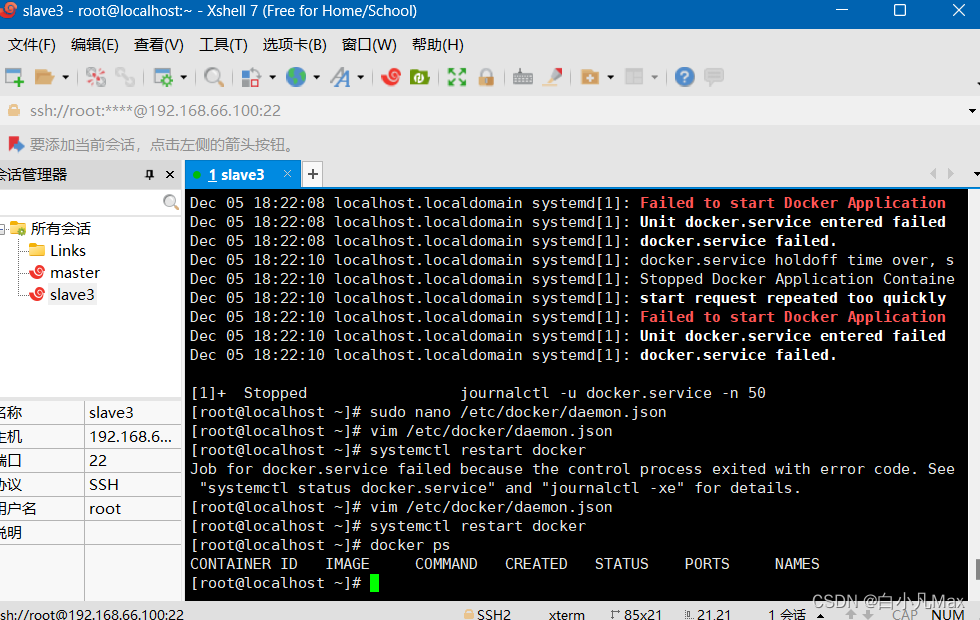Click the Find magnifier toolbar icon

[x=214, y=78]
